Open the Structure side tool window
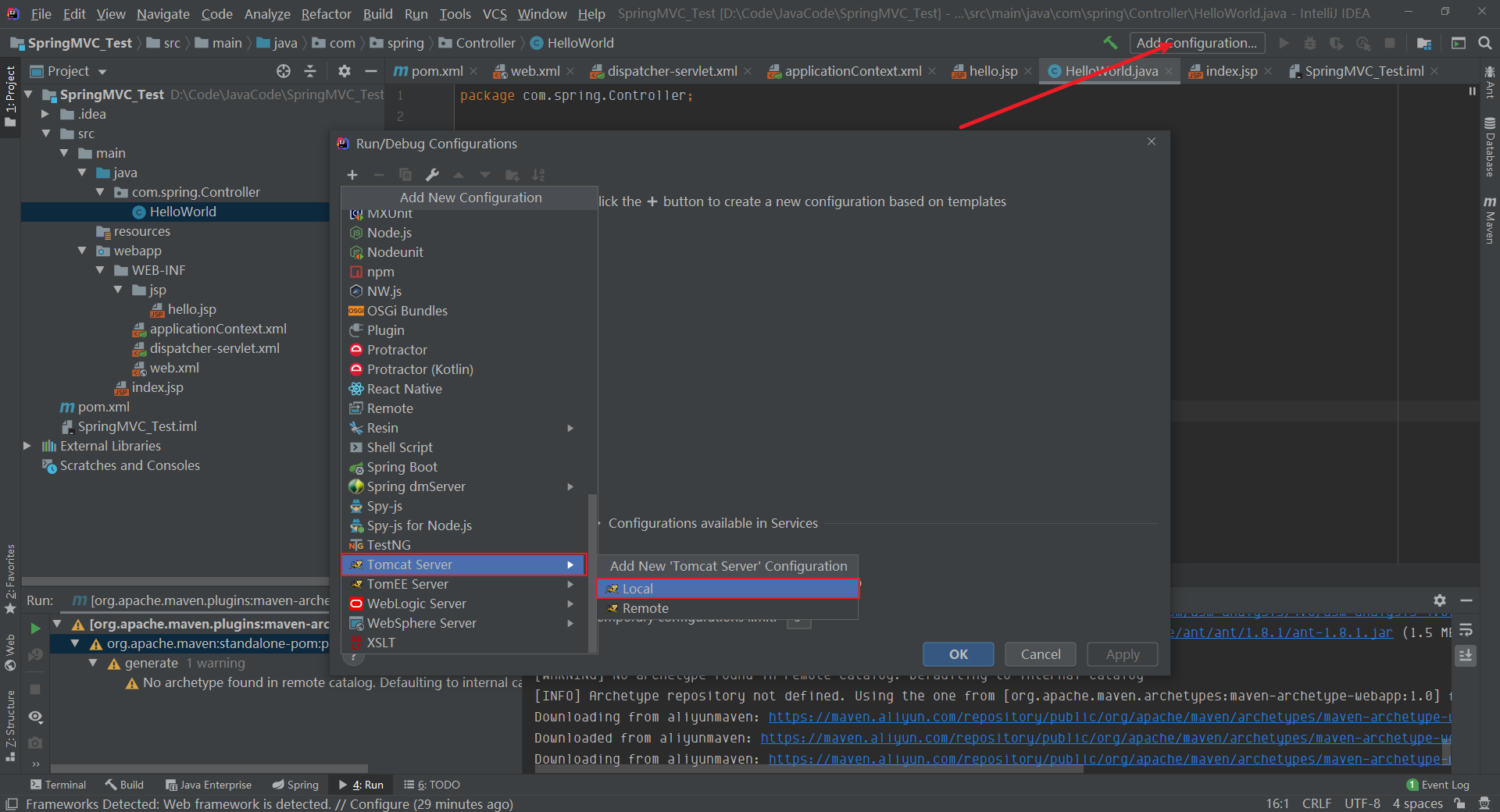The width and height of the screenshot is (1500, 812). (x=10, y=725)
